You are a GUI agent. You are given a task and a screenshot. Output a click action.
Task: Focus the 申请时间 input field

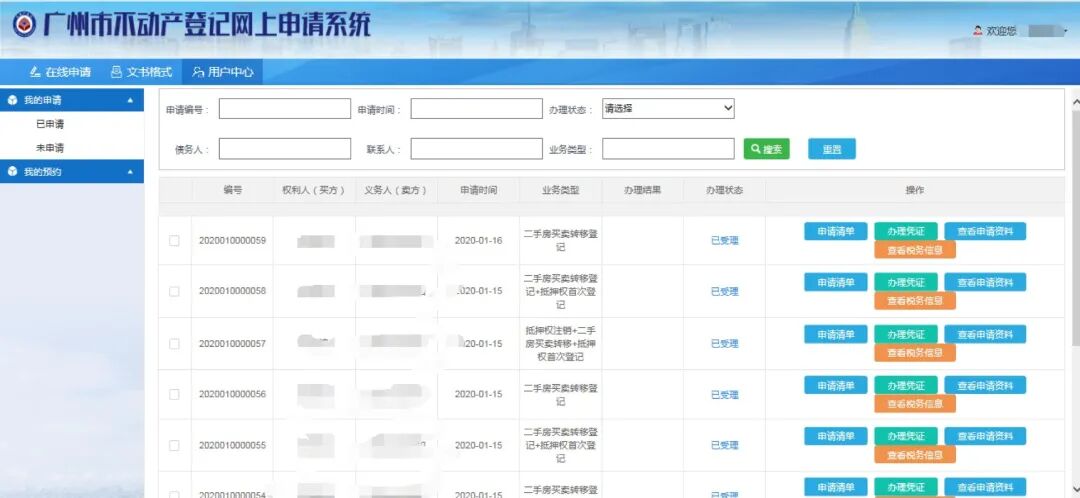477,109
